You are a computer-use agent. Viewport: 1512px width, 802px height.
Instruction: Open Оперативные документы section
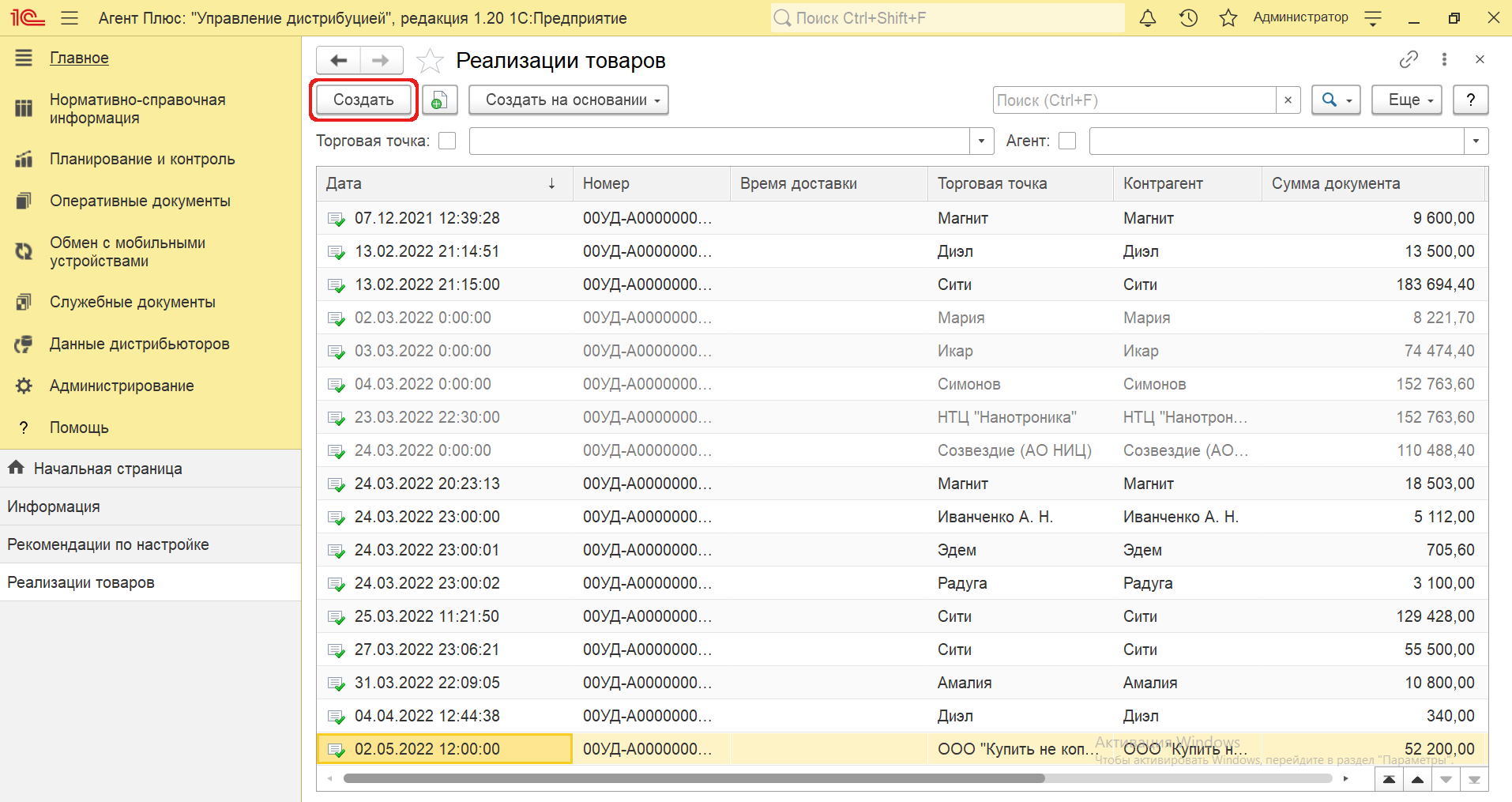tap(140, 201)
